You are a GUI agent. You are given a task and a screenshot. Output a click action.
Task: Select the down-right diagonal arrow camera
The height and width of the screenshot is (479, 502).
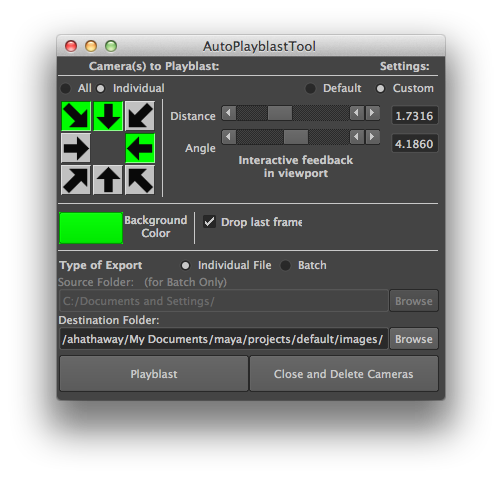click(76, 116)
